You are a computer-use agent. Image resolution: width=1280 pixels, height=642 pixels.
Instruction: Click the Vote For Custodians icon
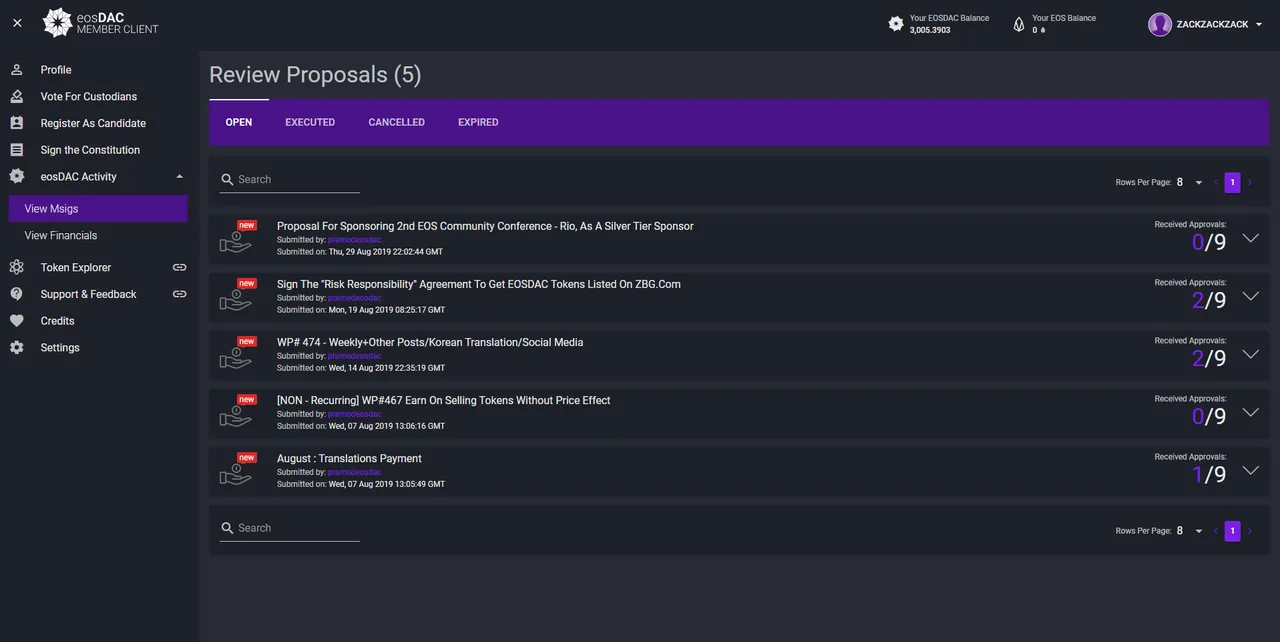16,97
